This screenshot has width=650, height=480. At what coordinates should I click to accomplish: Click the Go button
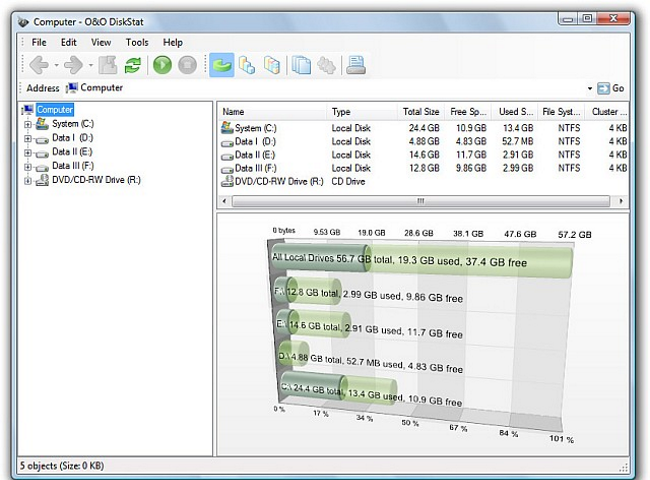(611, 88)
